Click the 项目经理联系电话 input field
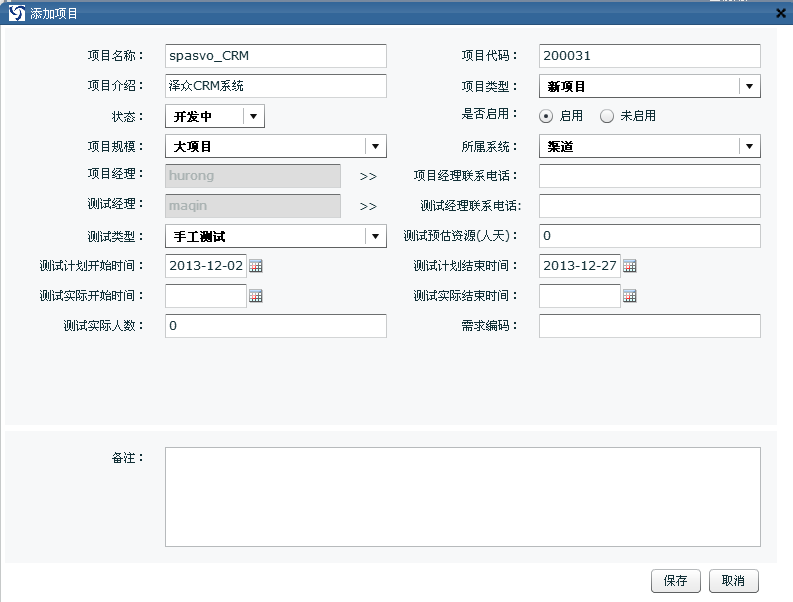This screenshot has width=793, height=602. click(649, 176)
